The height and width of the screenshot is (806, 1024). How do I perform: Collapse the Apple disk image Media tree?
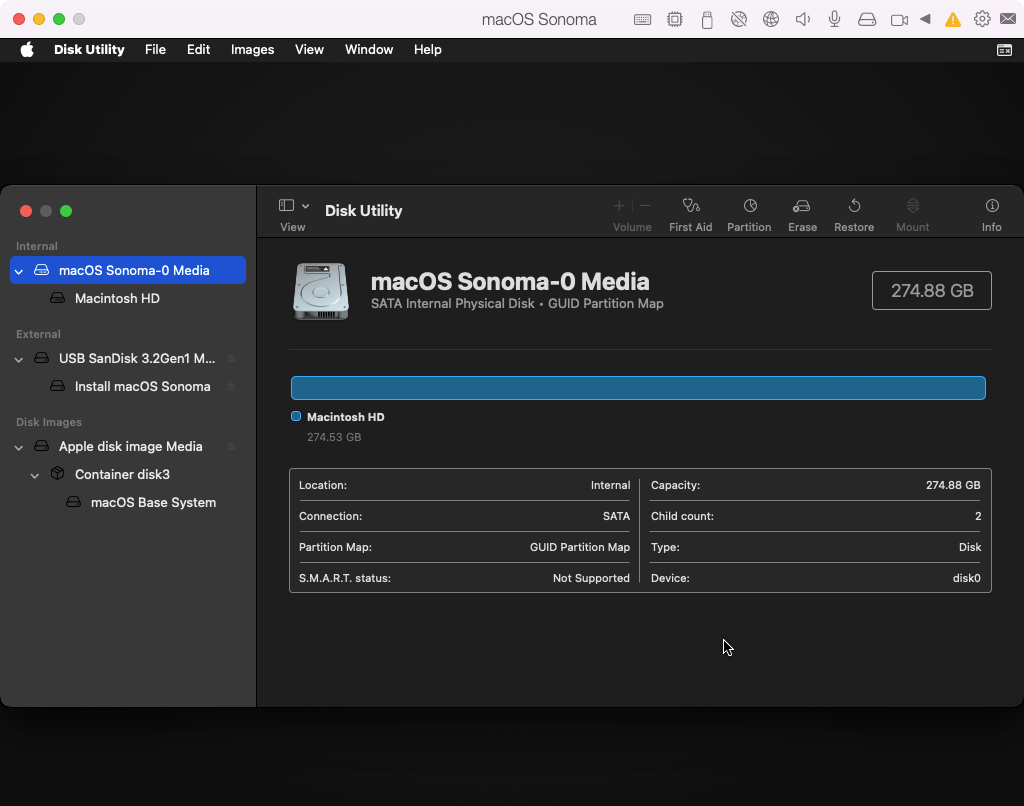[19, 447]
